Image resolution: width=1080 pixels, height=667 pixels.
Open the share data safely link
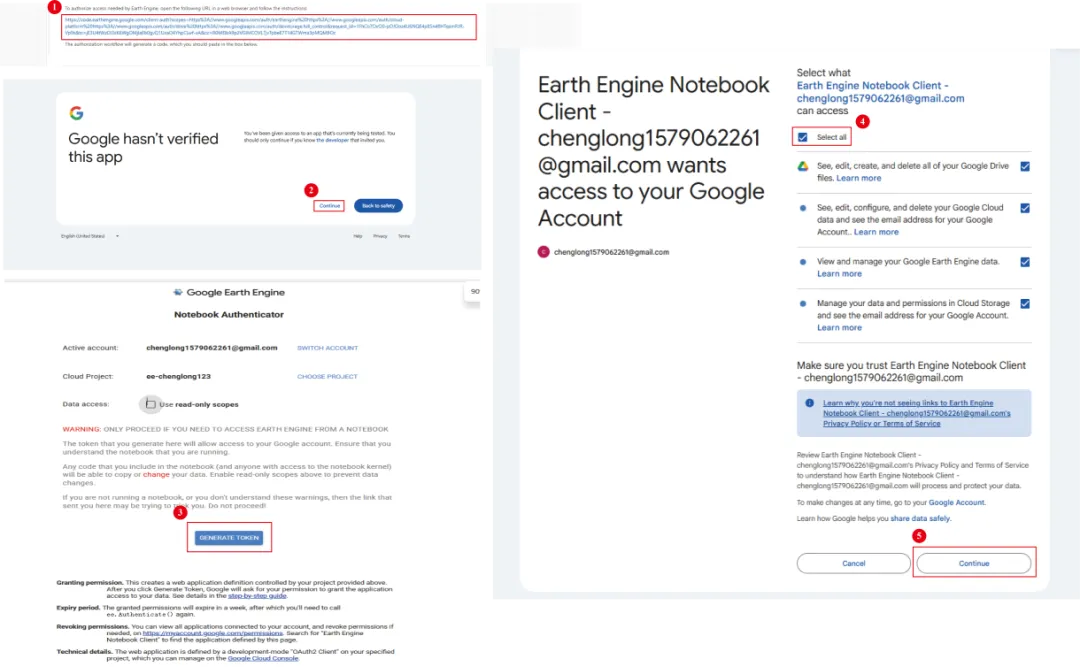[x=920, y=518]
